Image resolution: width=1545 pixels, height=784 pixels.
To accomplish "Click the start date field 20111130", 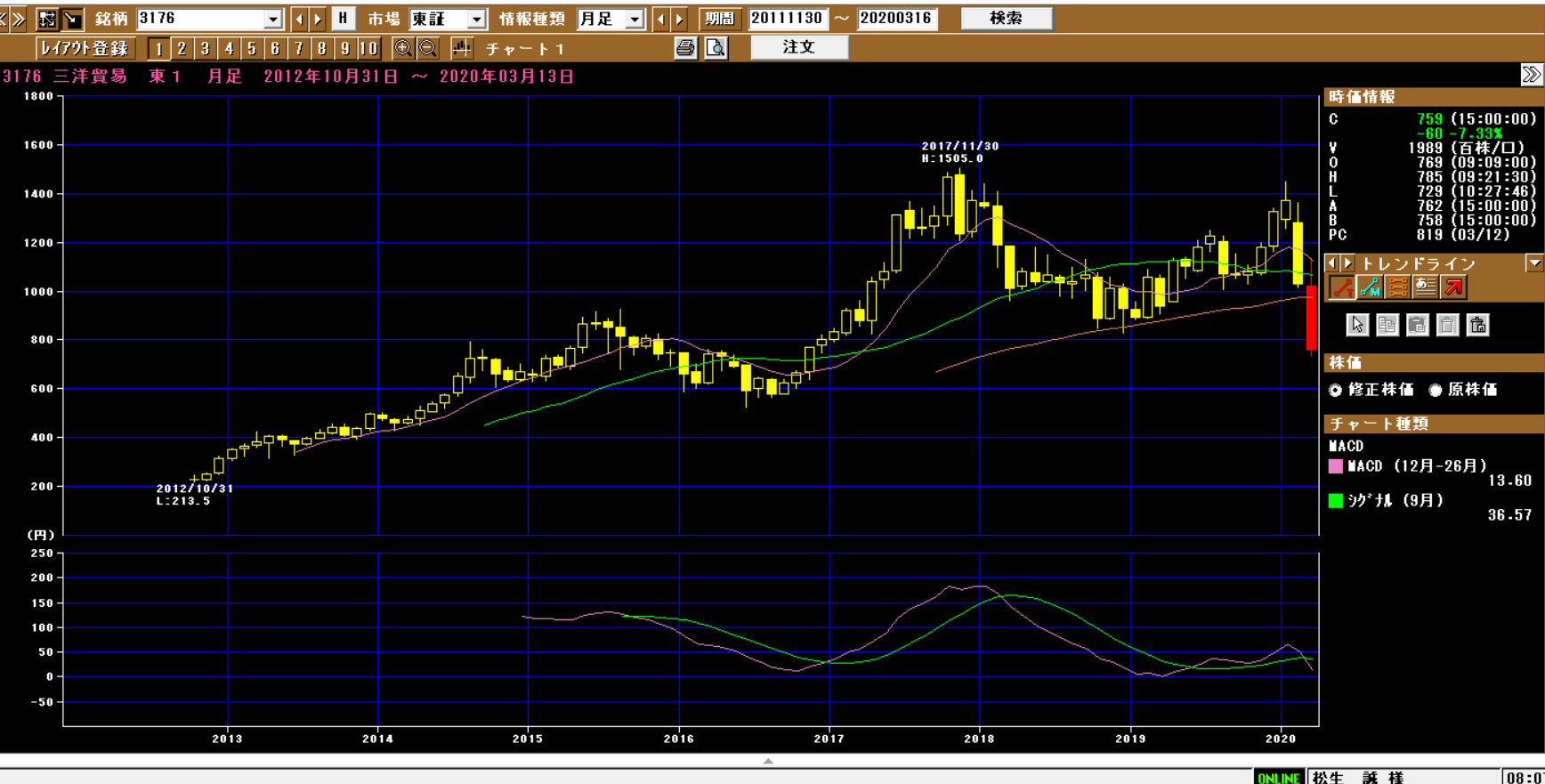I will pos(787,19).
